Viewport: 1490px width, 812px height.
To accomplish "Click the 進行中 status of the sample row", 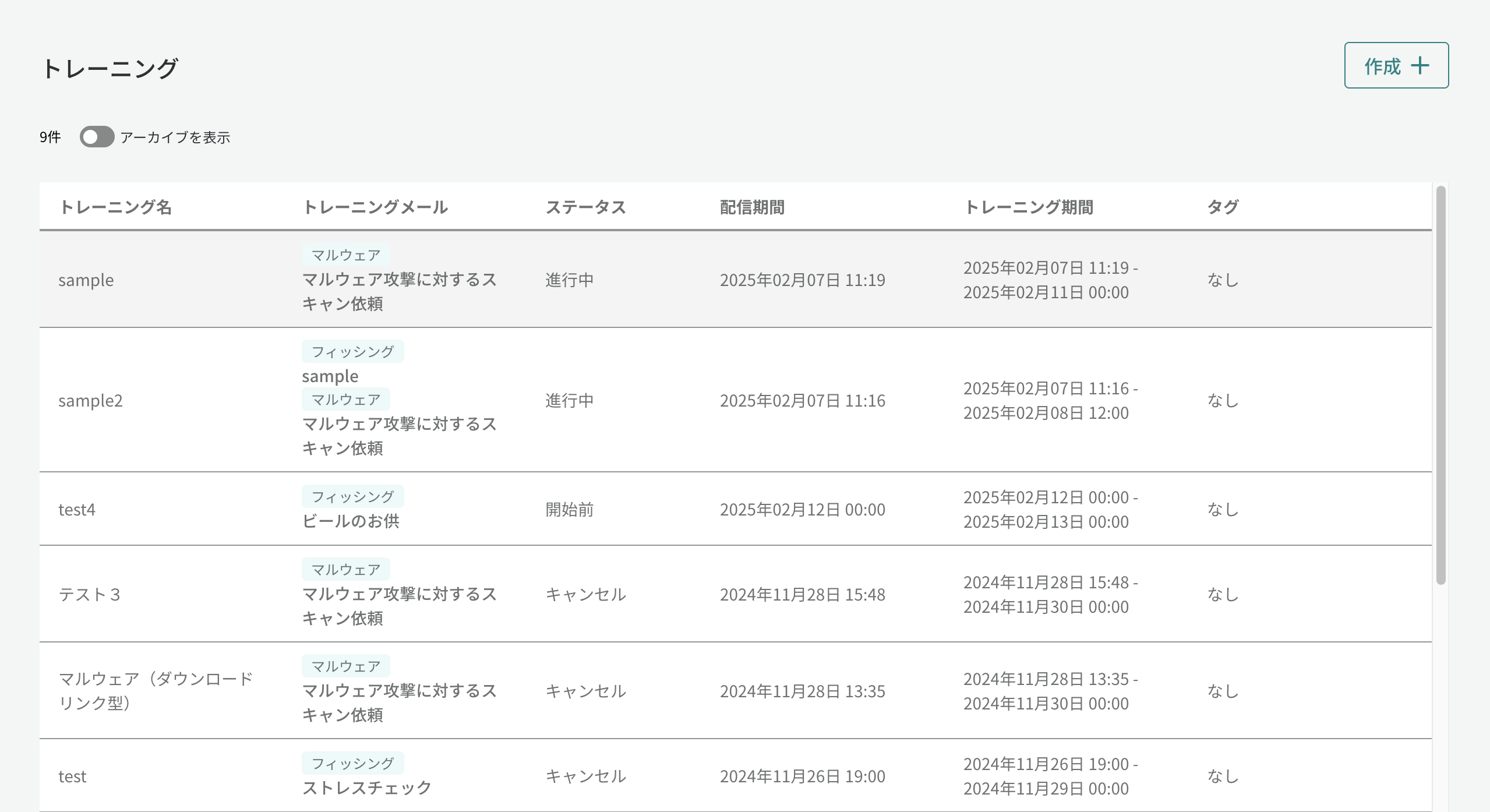I will [569, 280].
